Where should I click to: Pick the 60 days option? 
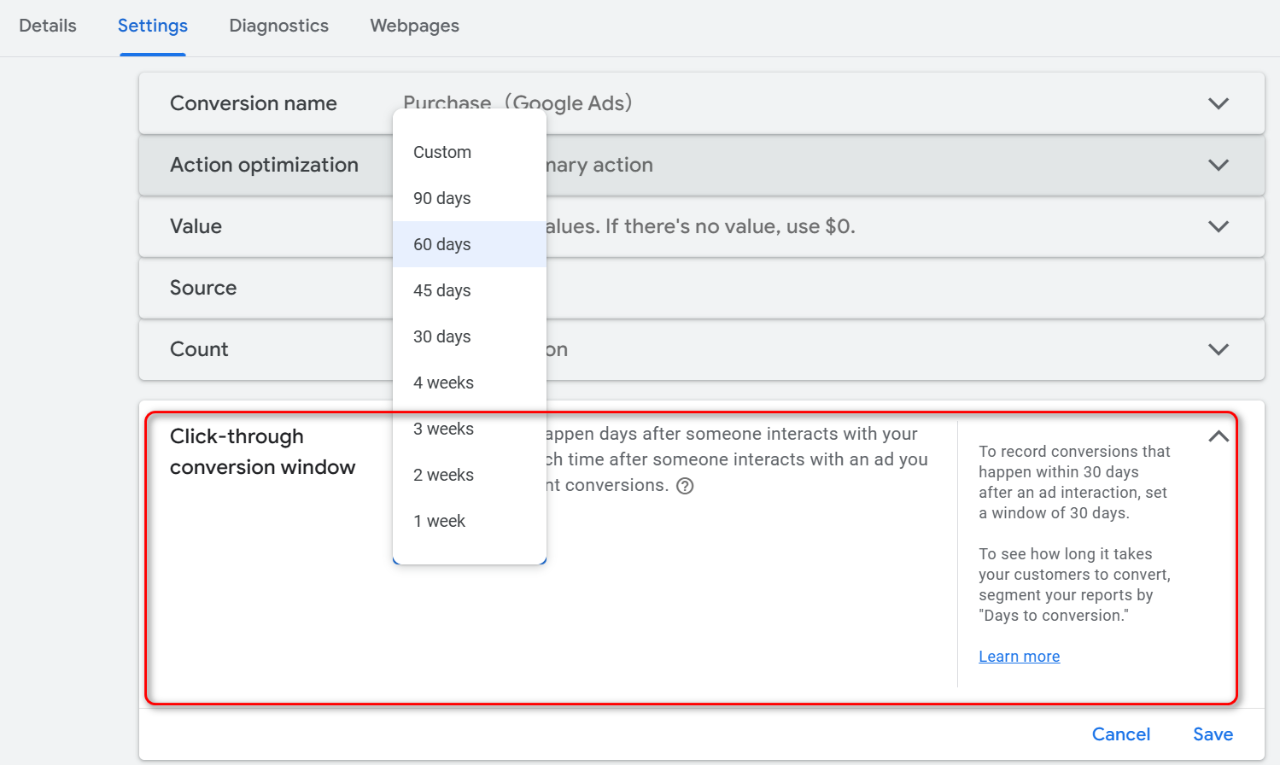coord(442,244)
